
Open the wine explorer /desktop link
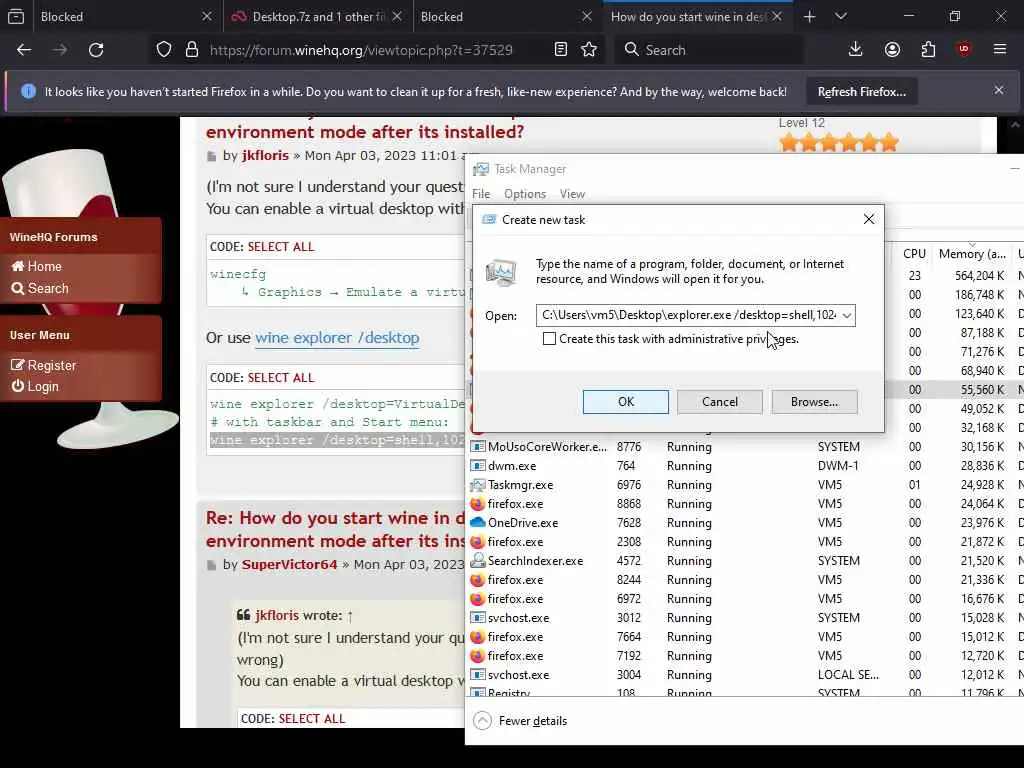[x=337, y=338]
